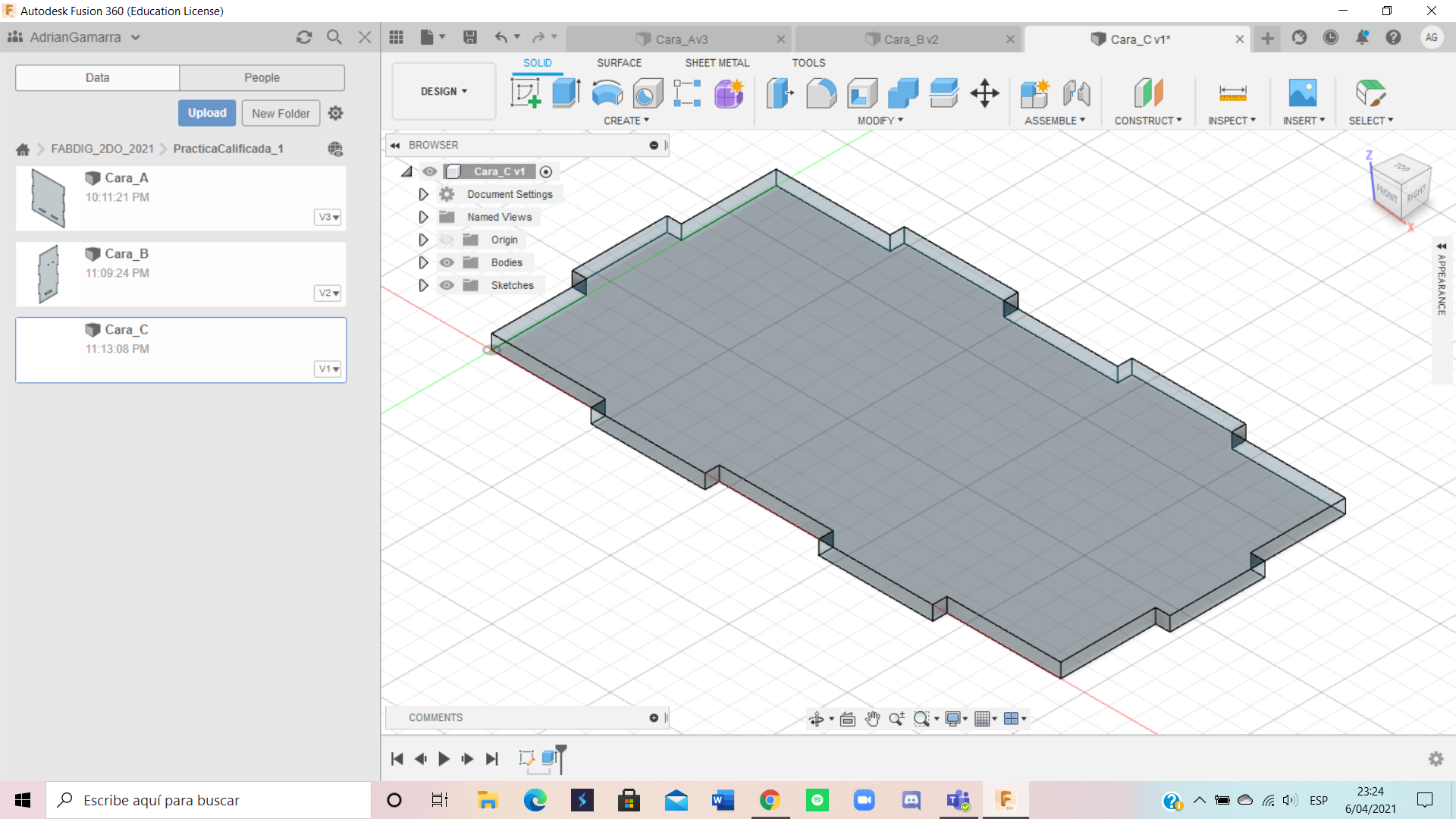Undo the last action

pos(501,37)
